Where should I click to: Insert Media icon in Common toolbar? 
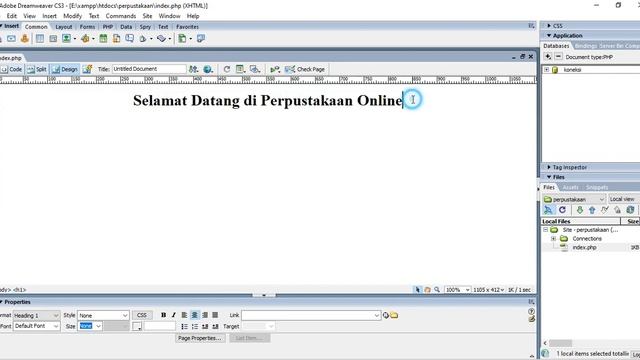(x=85, y=39)
